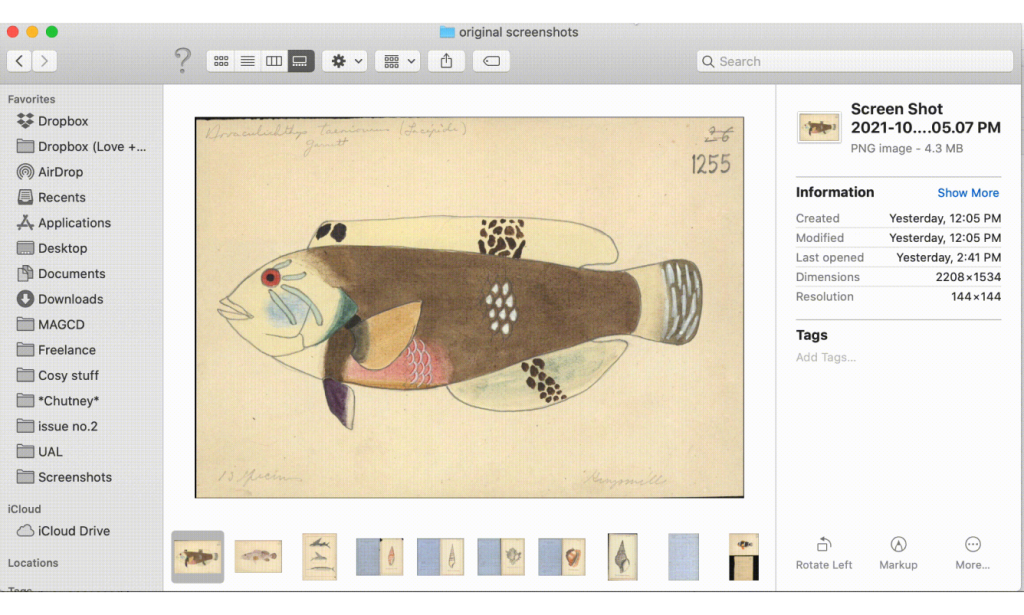This screenshot has height=615, width=1024.
Task: Click Show More in Information panel
Action: click(x=968, y=193)
